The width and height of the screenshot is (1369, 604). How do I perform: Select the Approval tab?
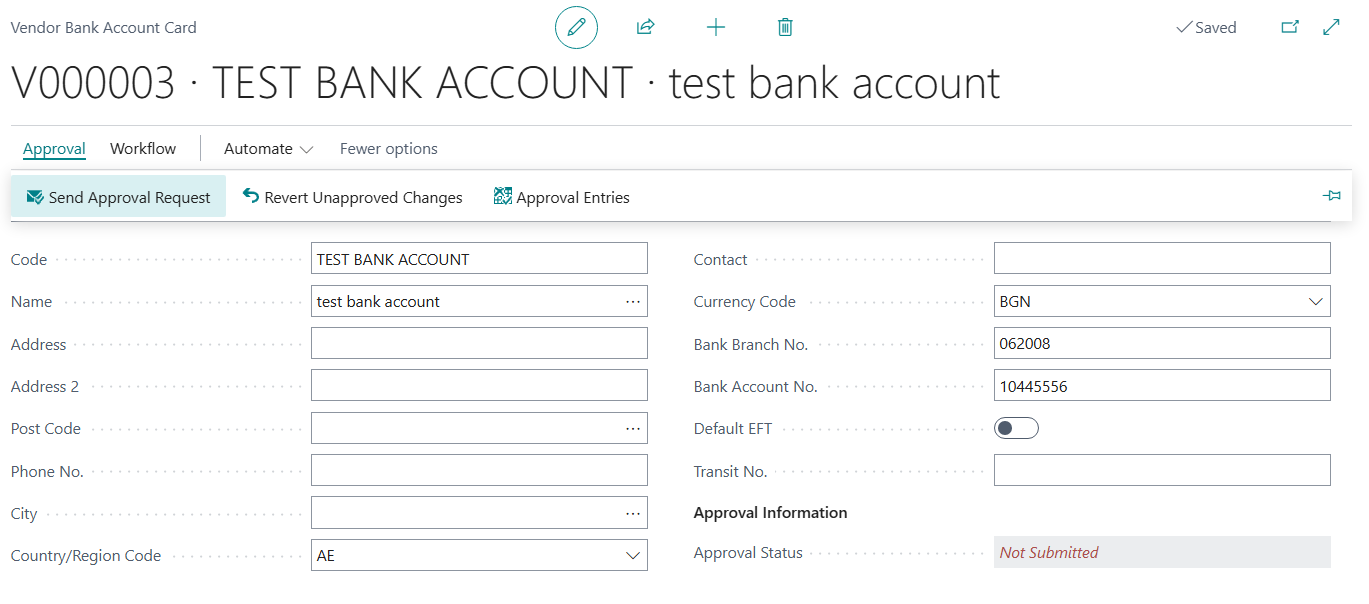[54, 149]
